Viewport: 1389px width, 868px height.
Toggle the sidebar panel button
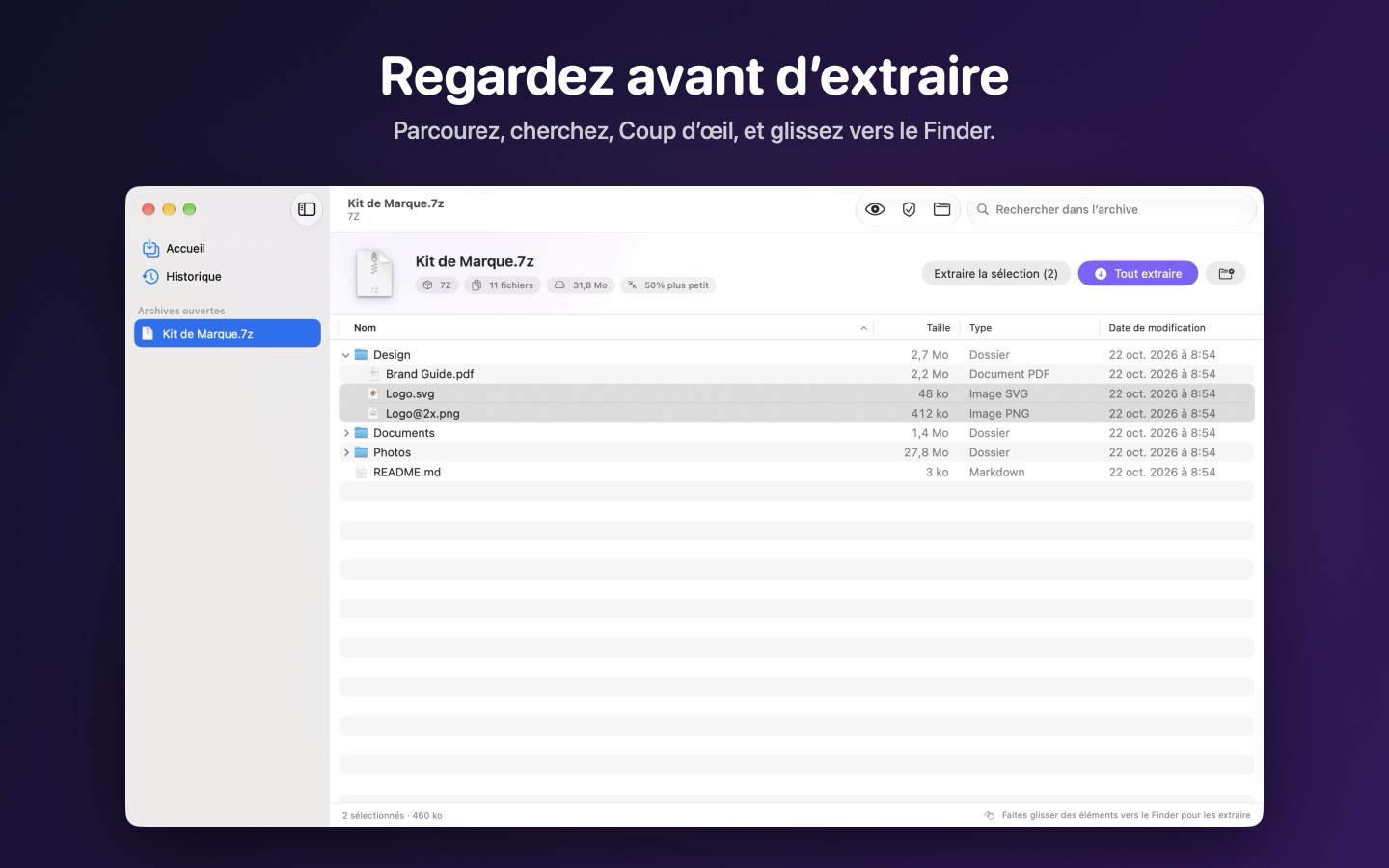click(307, 209)
